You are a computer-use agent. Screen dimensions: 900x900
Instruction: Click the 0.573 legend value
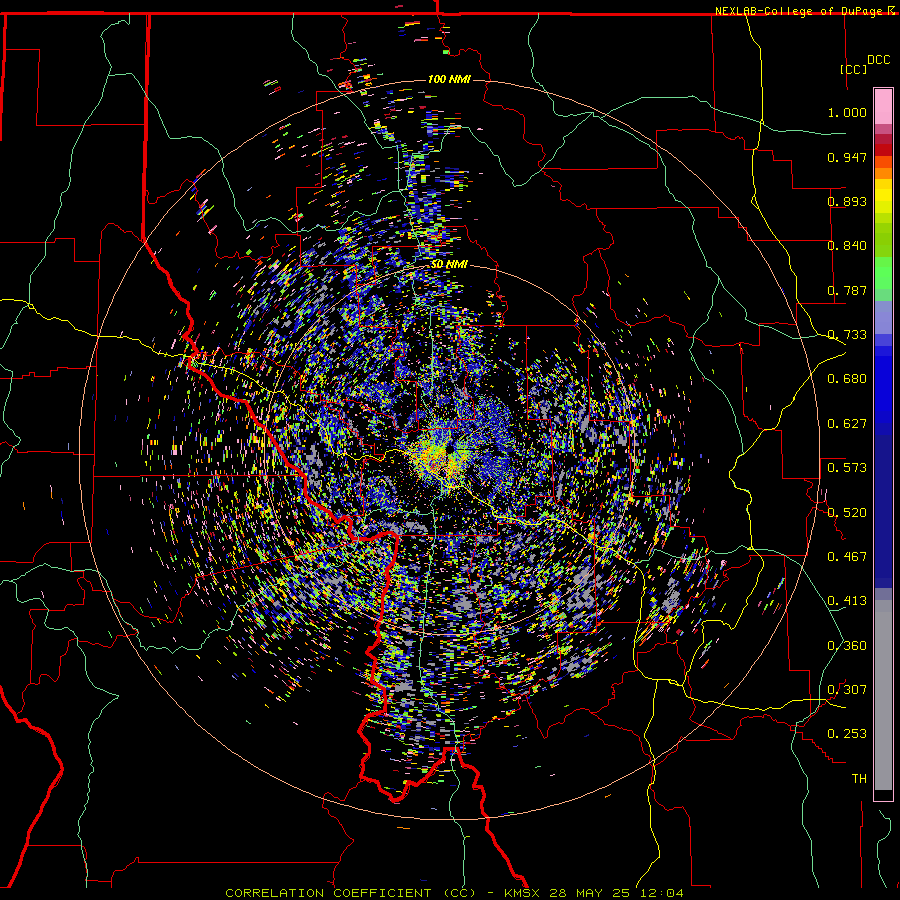tap(847, 468)
